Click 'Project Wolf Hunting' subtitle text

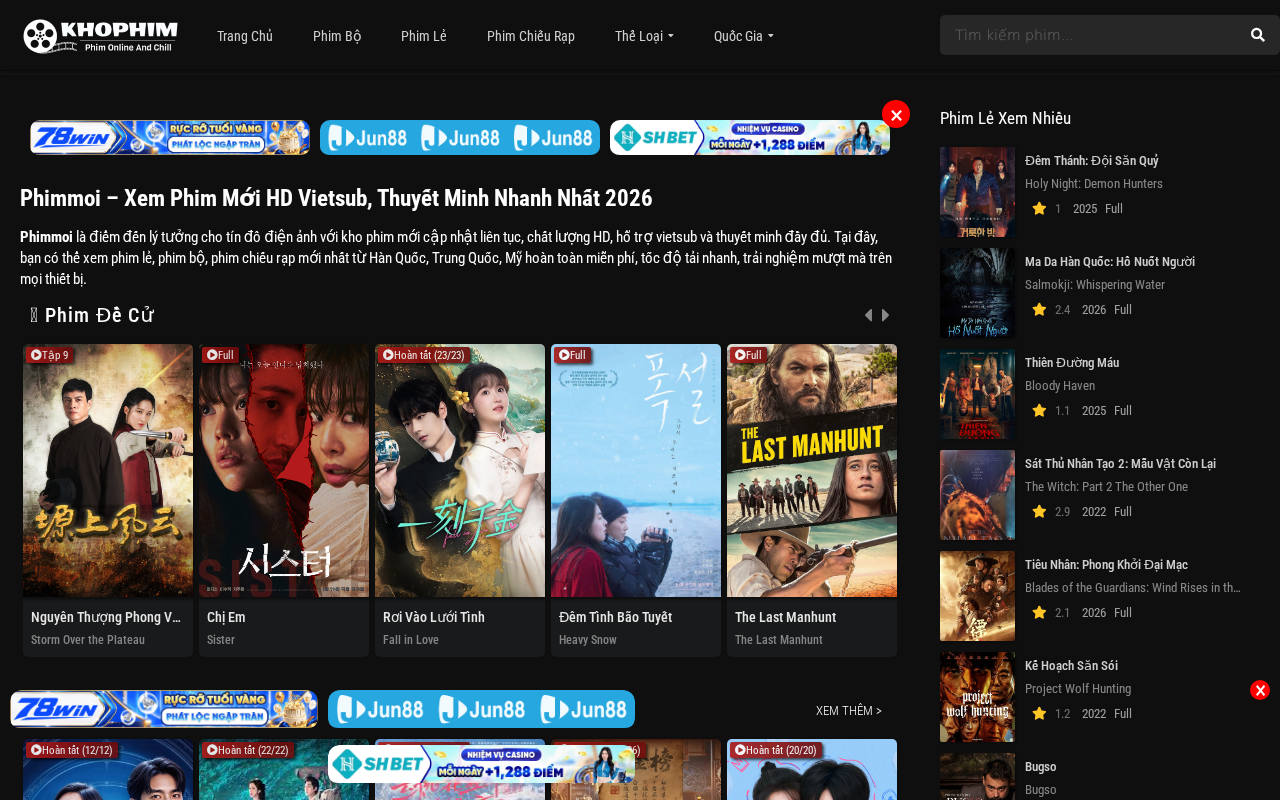(x=1078, y=689)
